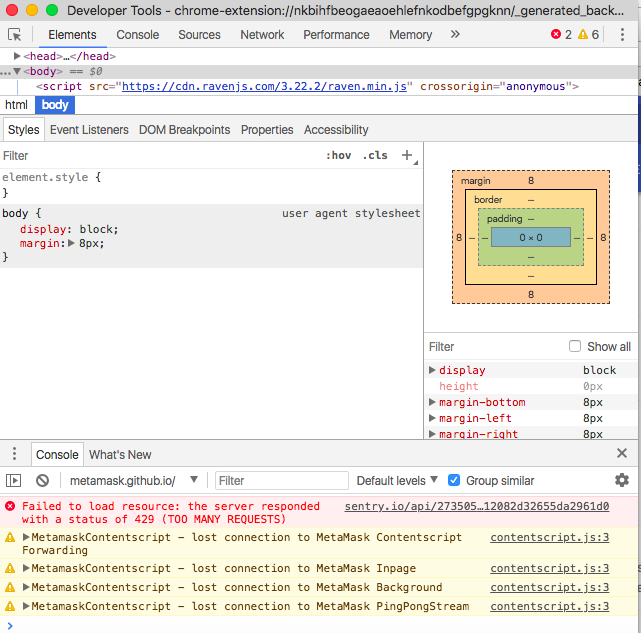
Task: Open the Network tab
Action: [262, 35]
